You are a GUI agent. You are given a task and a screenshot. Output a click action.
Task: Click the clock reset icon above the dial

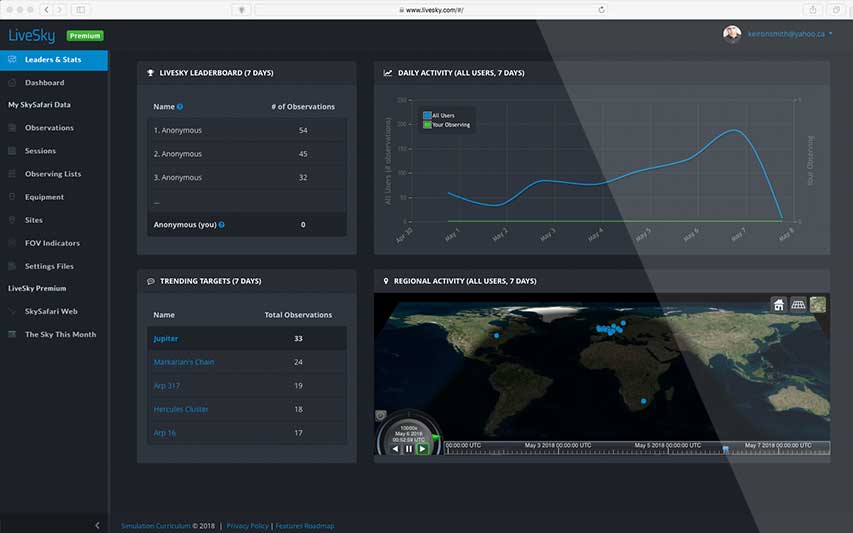pos(381,416)
